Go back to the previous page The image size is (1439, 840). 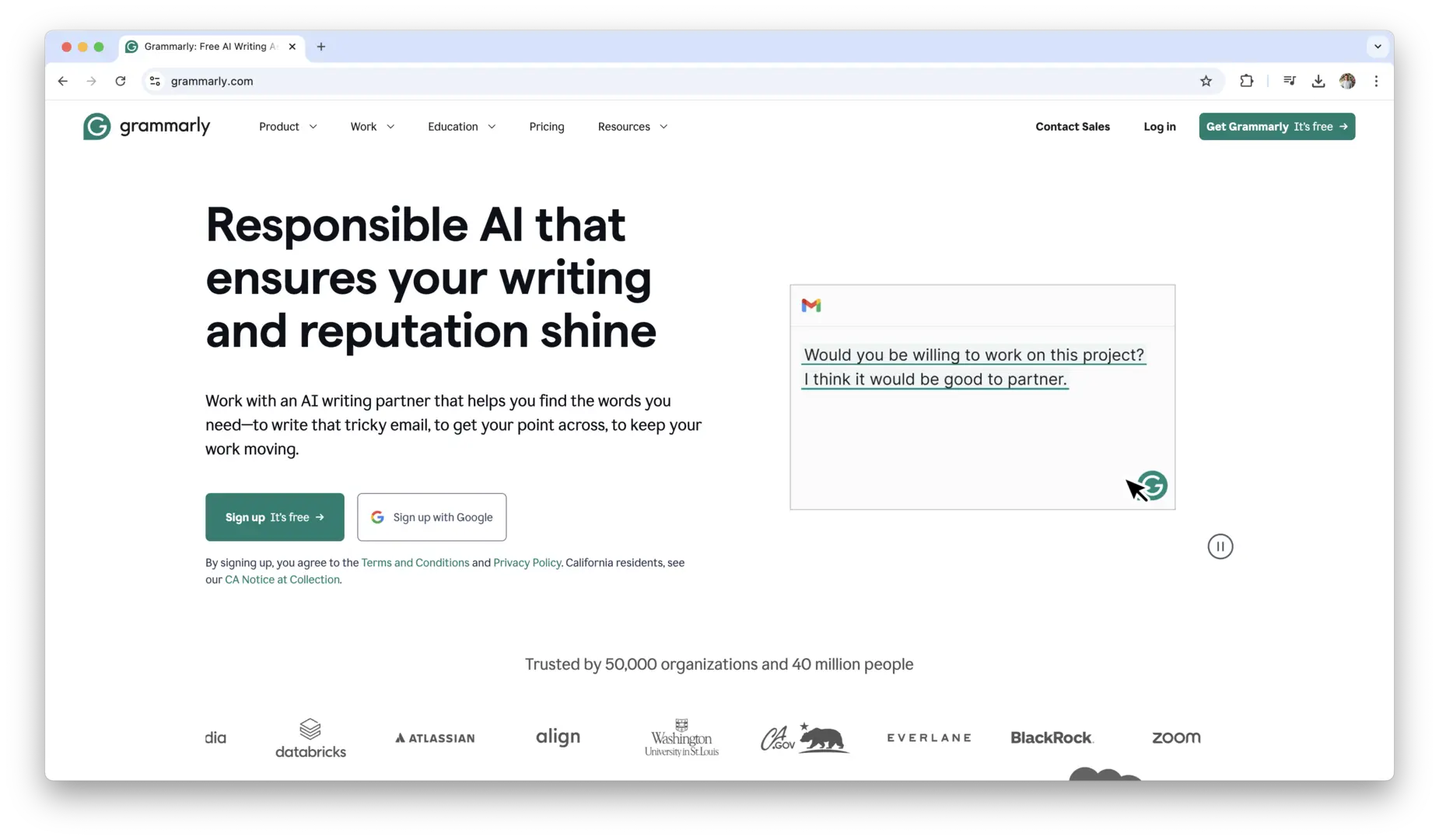click(63, 81)
